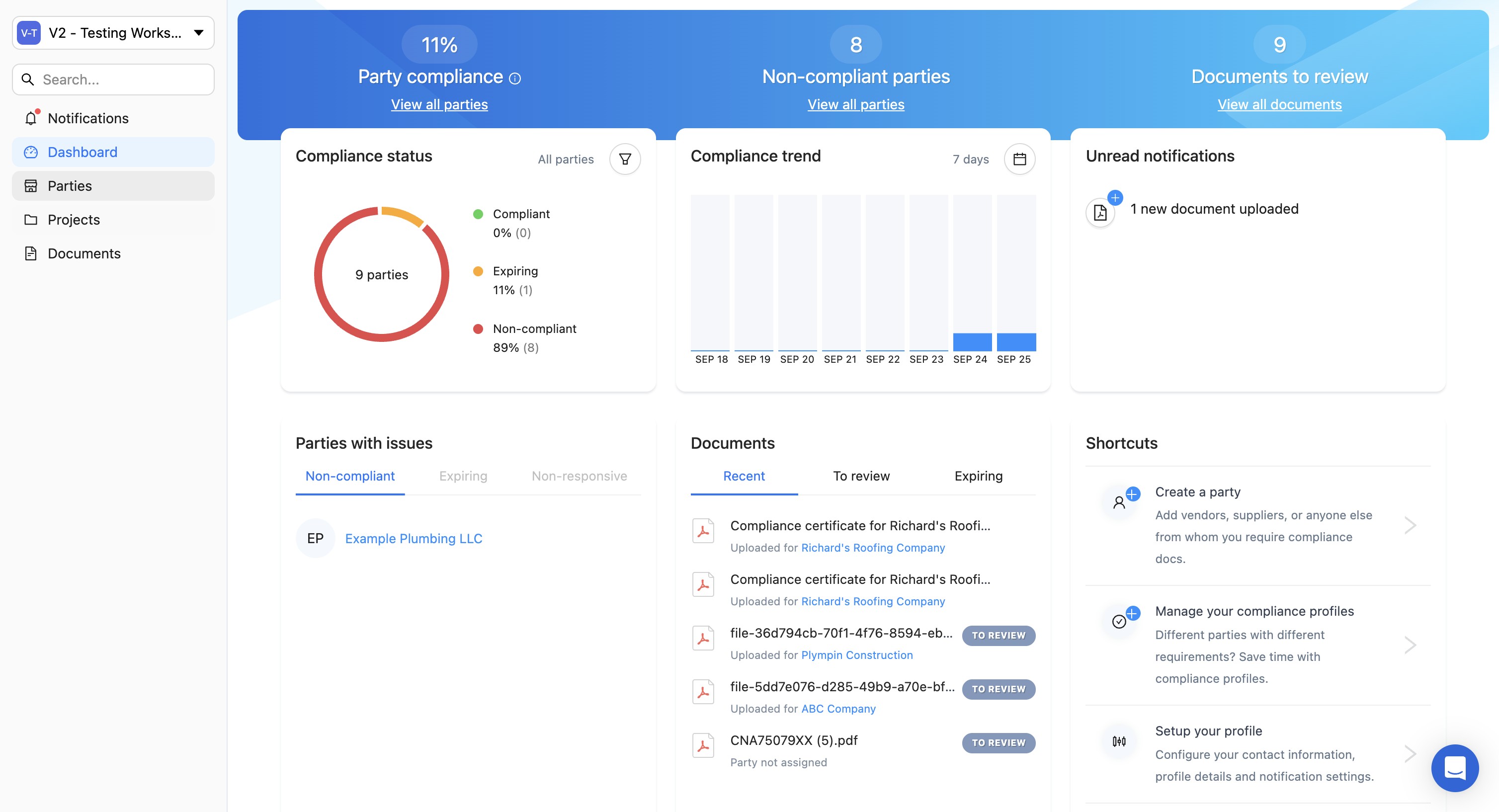Open Notifications bell in sidebar

pos(31,118)
